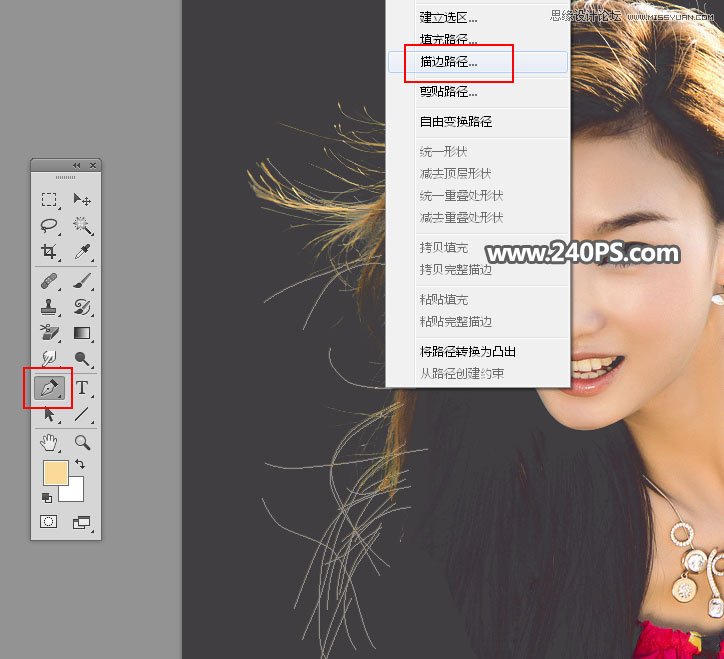Select 自由变换路径 in the context menu
Image resolution: width=724 pixels, height=659 pixels.
coord(478,121)
